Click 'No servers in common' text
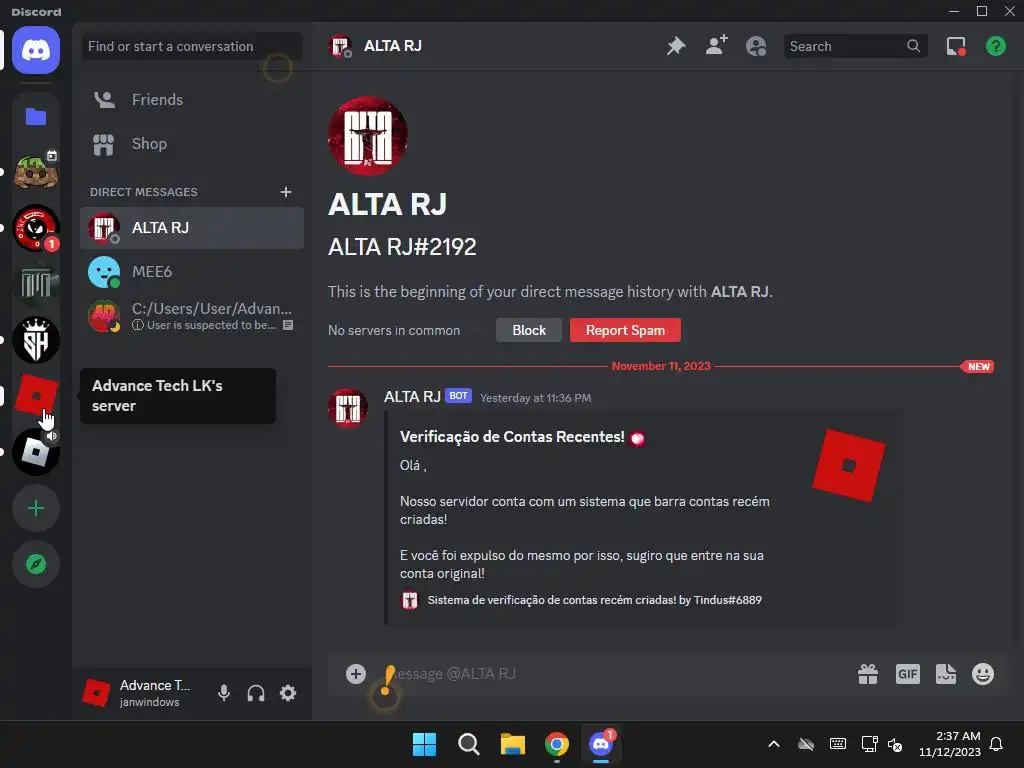 point(394,330)
